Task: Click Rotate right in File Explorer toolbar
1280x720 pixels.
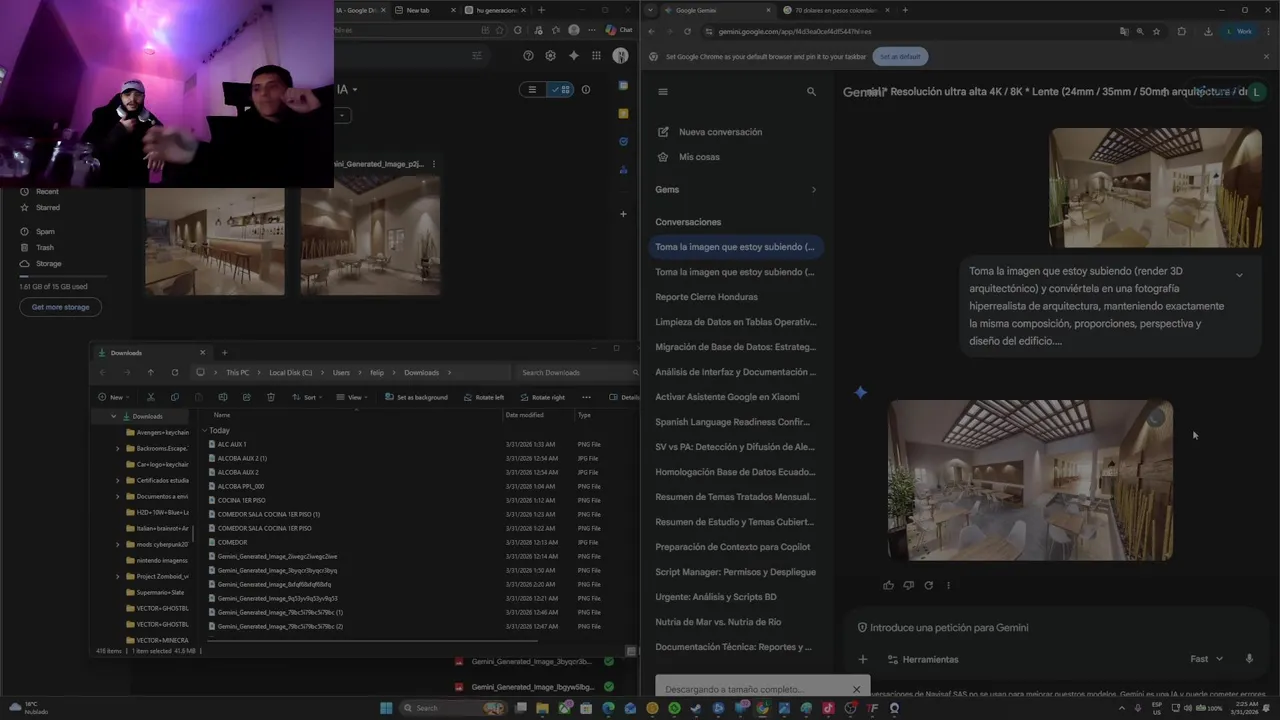Action: [543, 397]
